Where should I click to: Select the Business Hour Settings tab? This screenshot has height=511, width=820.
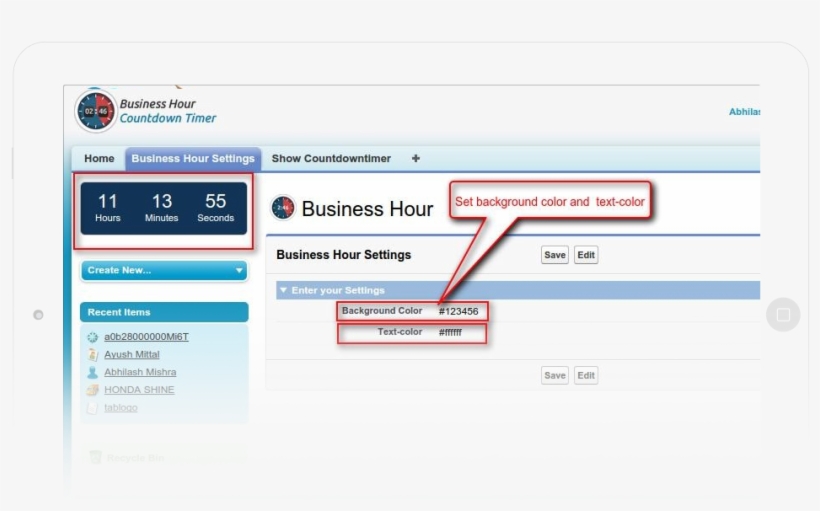(x=192, y=158)
